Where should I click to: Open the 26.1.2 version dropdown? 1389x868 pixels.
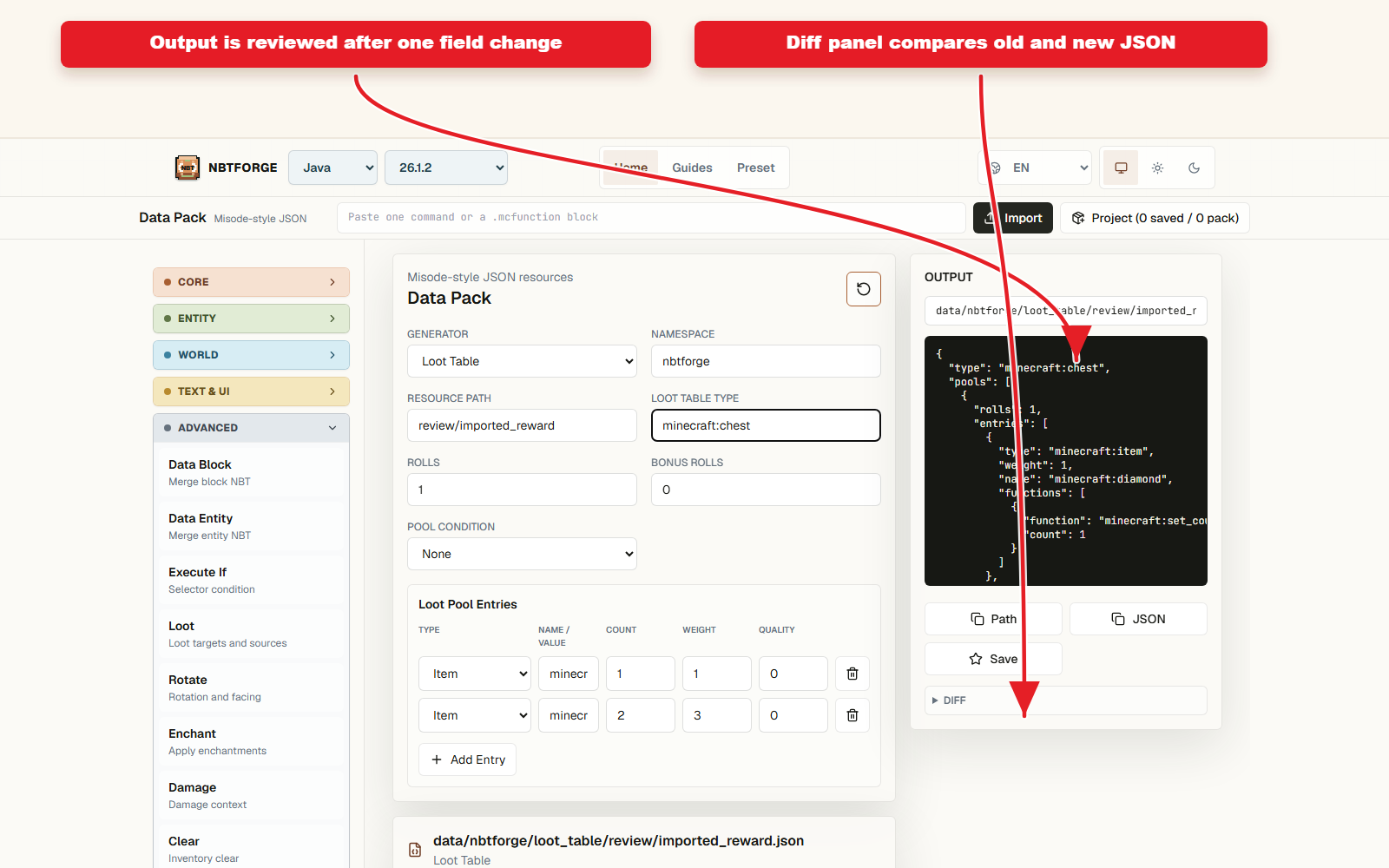click(446, 168)
